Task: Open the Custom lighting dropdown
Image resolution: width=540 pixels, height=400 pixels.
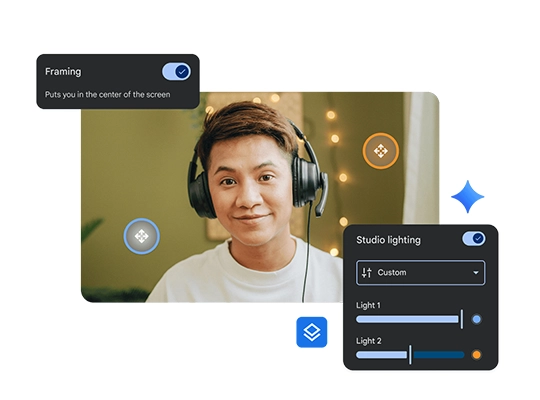Action: (x=420, y=273)
